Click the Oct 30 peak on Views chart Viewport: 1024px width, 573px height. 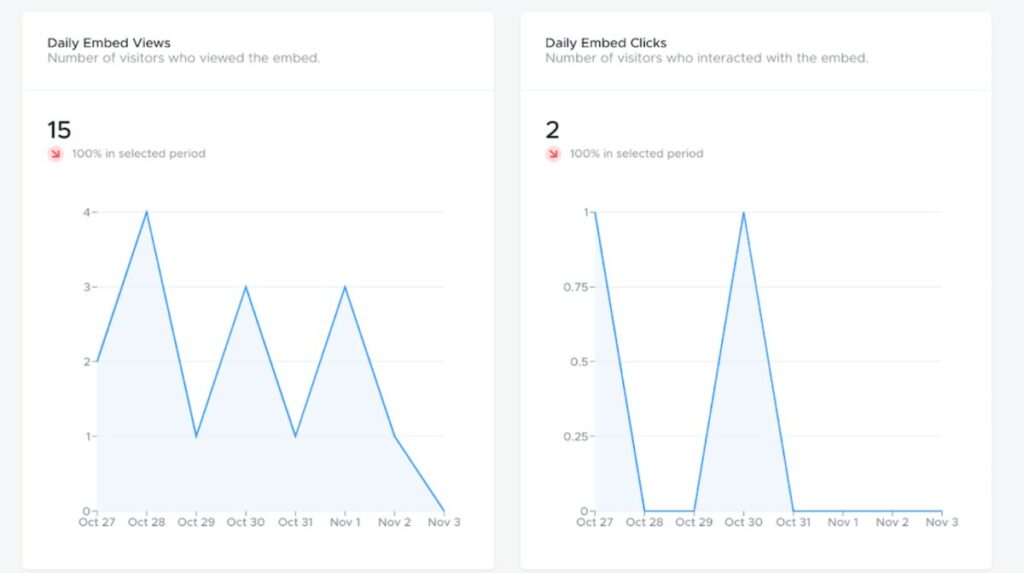tap(246, 287)
